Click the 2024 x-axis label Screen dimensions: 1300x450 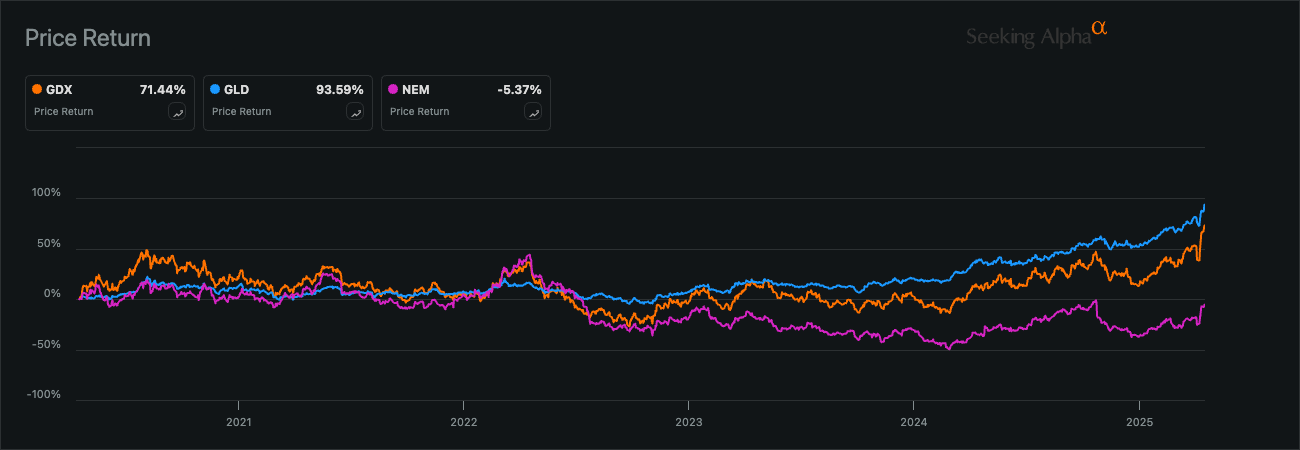(x=913, y=423)
